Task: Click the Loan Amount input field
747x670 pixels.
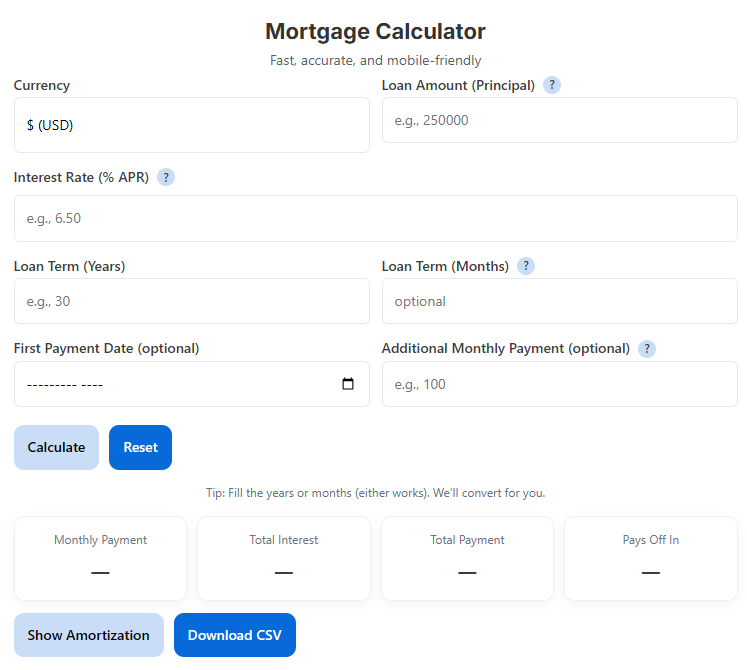Action: 559,120
